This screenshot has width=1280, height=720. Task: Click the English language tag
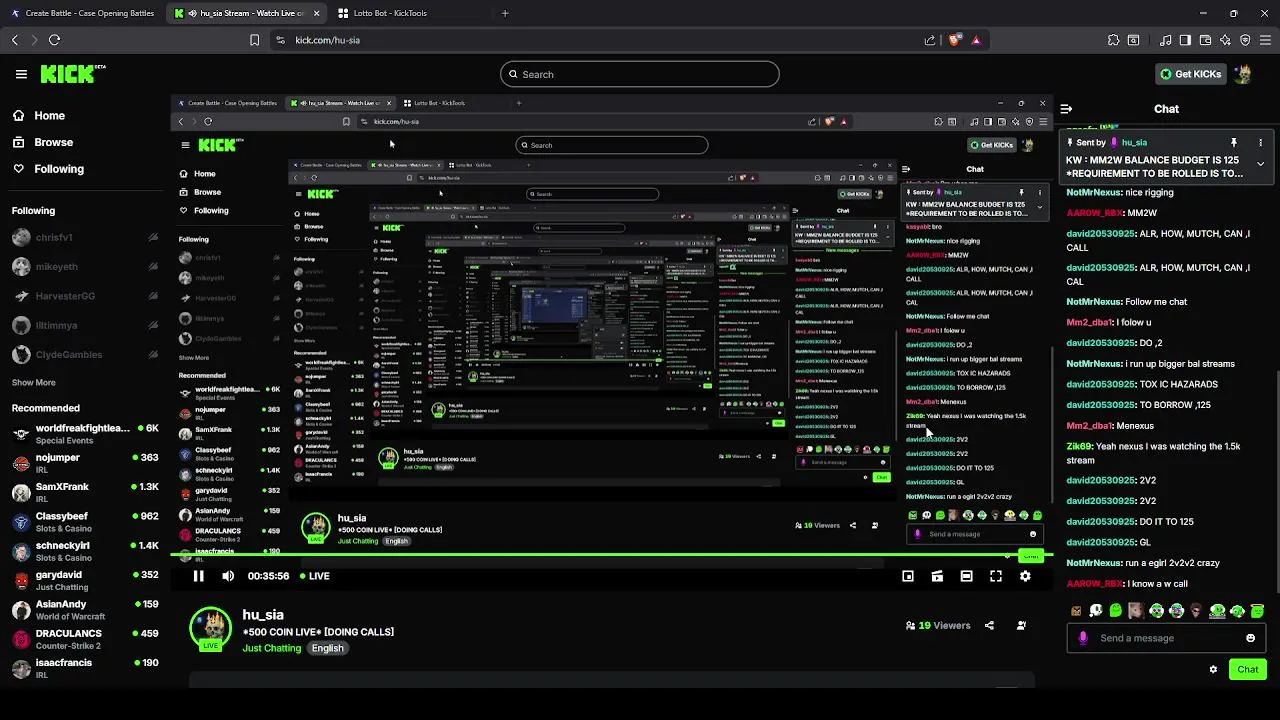[327, 648]
